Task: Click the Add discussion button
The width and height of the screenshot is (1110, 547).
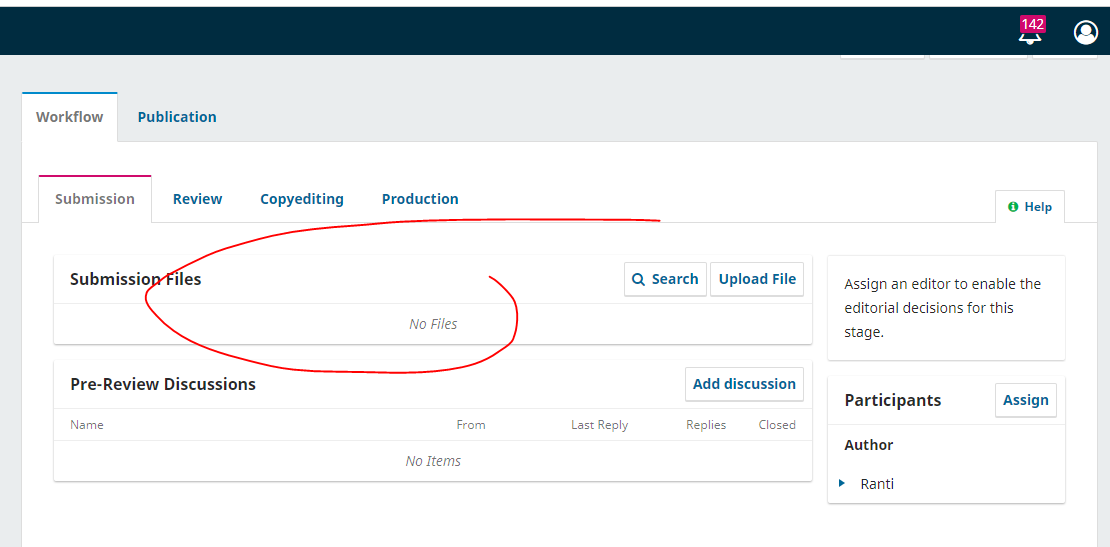Action: point(744,384)
